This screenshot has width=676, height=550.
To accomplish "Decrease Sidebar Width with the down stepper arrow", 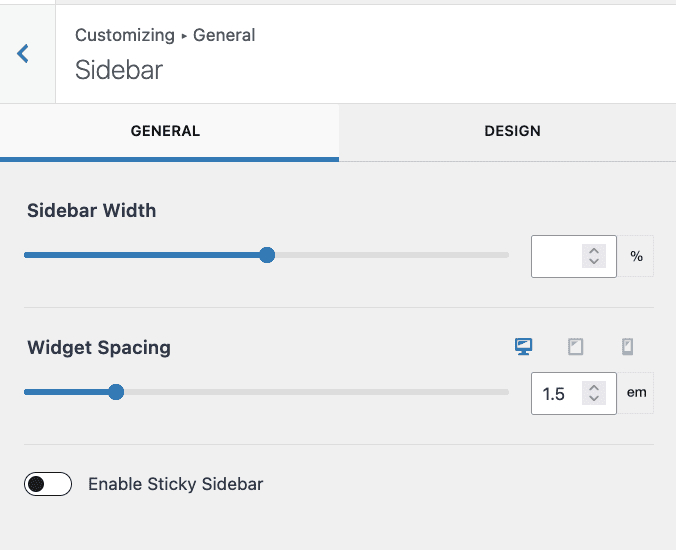I will tap(594, 261).
